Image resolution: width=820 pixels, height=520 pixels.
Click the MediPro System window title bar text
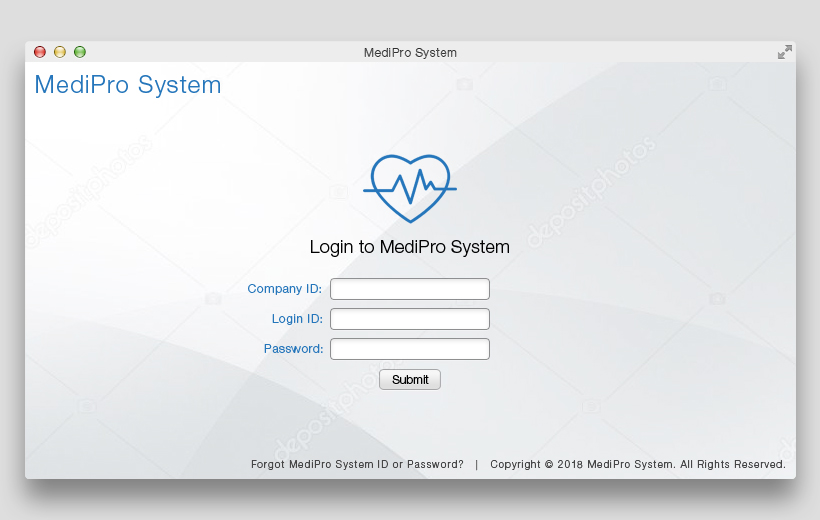pyautogui.click(x=410, y=52)
